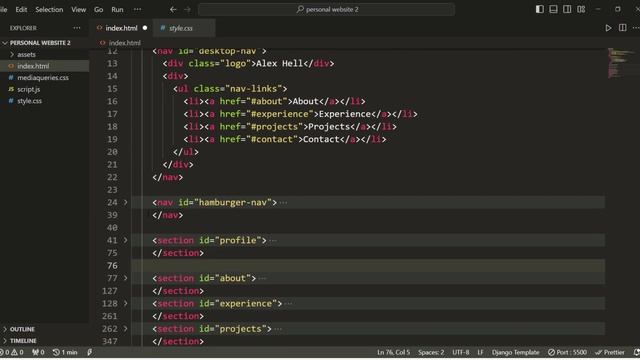Viewport: 640px width, 360px height.
Task: Toggle the primary sidebar layout icon
Action: [x=540, y=9]
